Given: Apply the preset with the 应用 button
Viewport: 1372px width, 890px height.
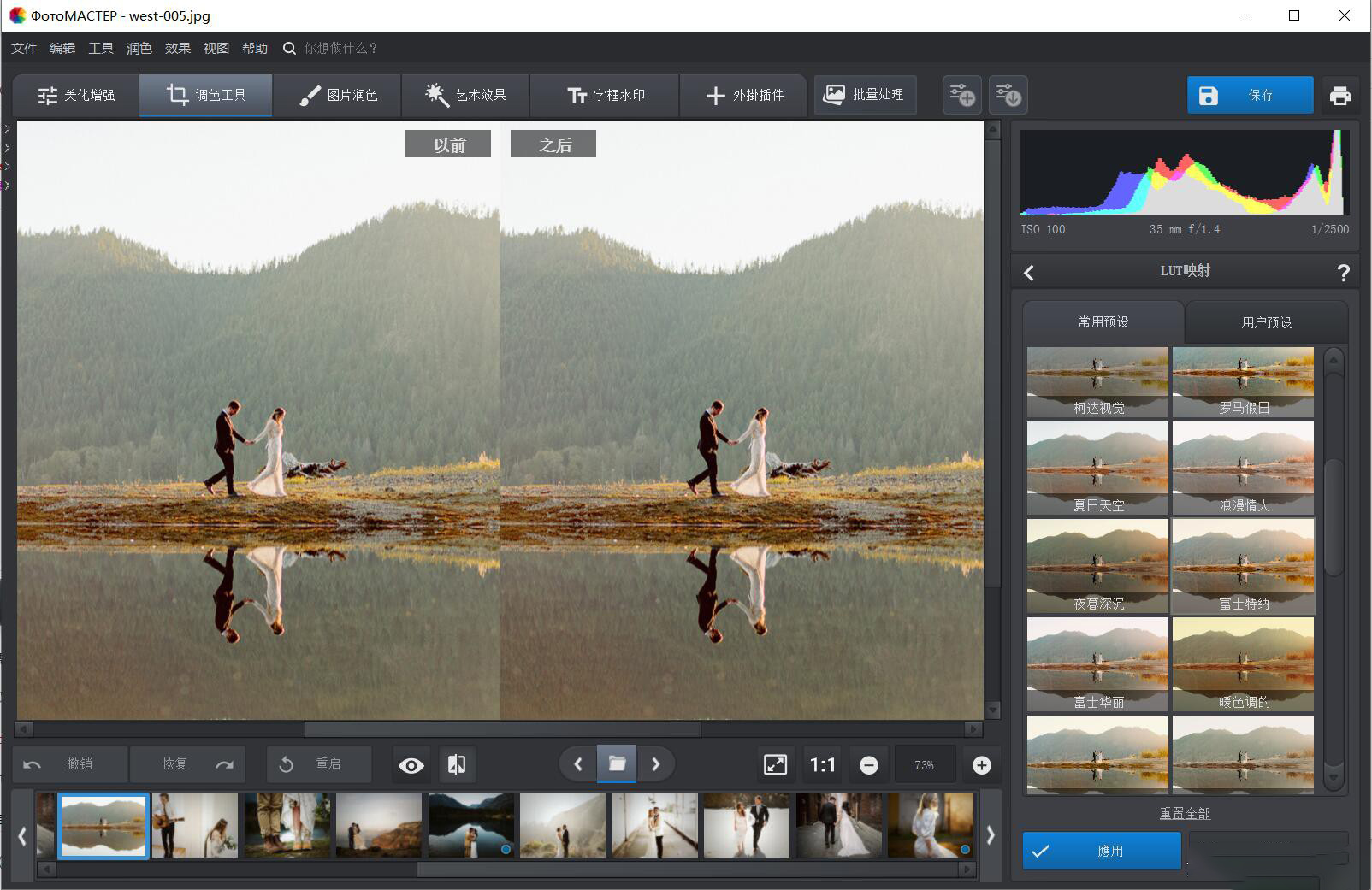Looking at the screenshot, I should click(x=1101, y=850).
